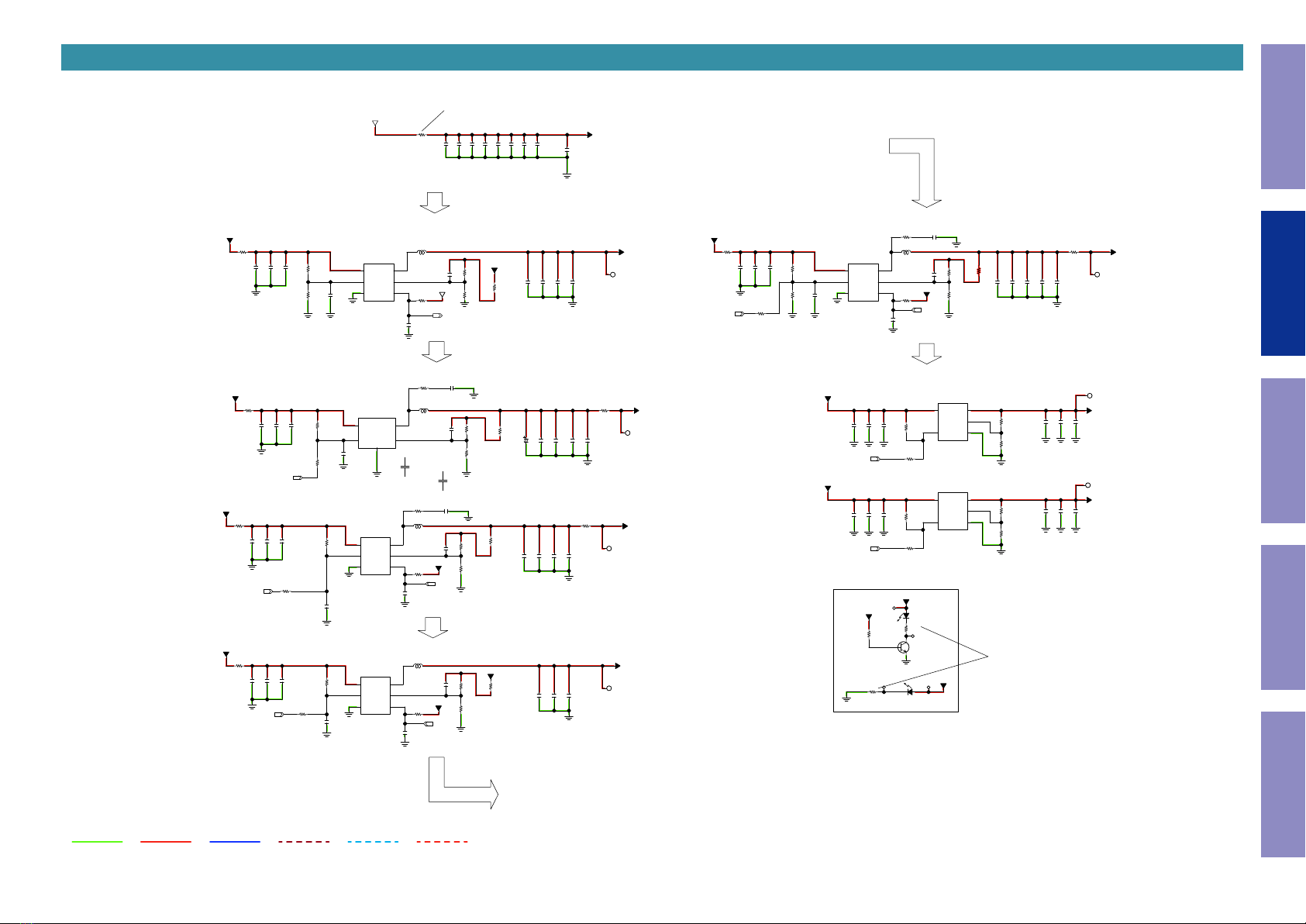This screenshot has width=1306, height=924.
Task: Click the open antenna triangle left of the capacitor bank
Action: [x=375, y=123]
